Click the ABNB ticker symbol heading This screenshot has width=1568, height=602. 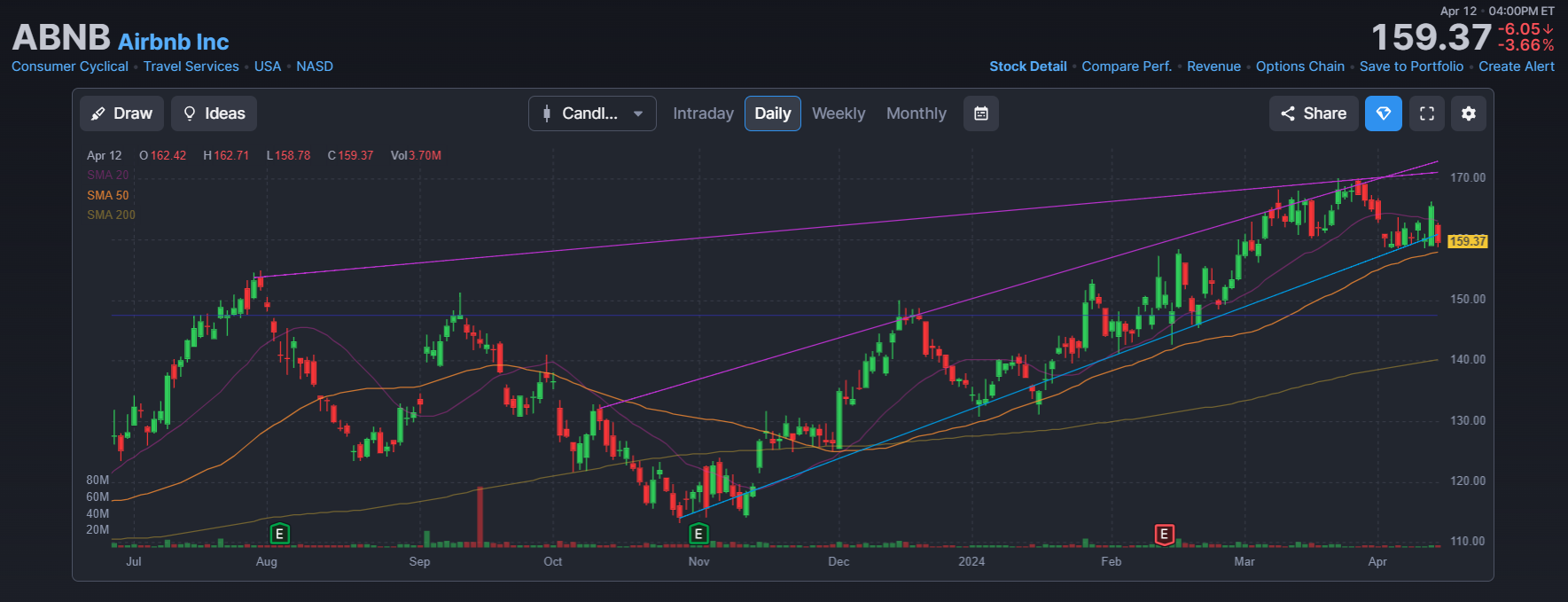(x=61, y=37)
